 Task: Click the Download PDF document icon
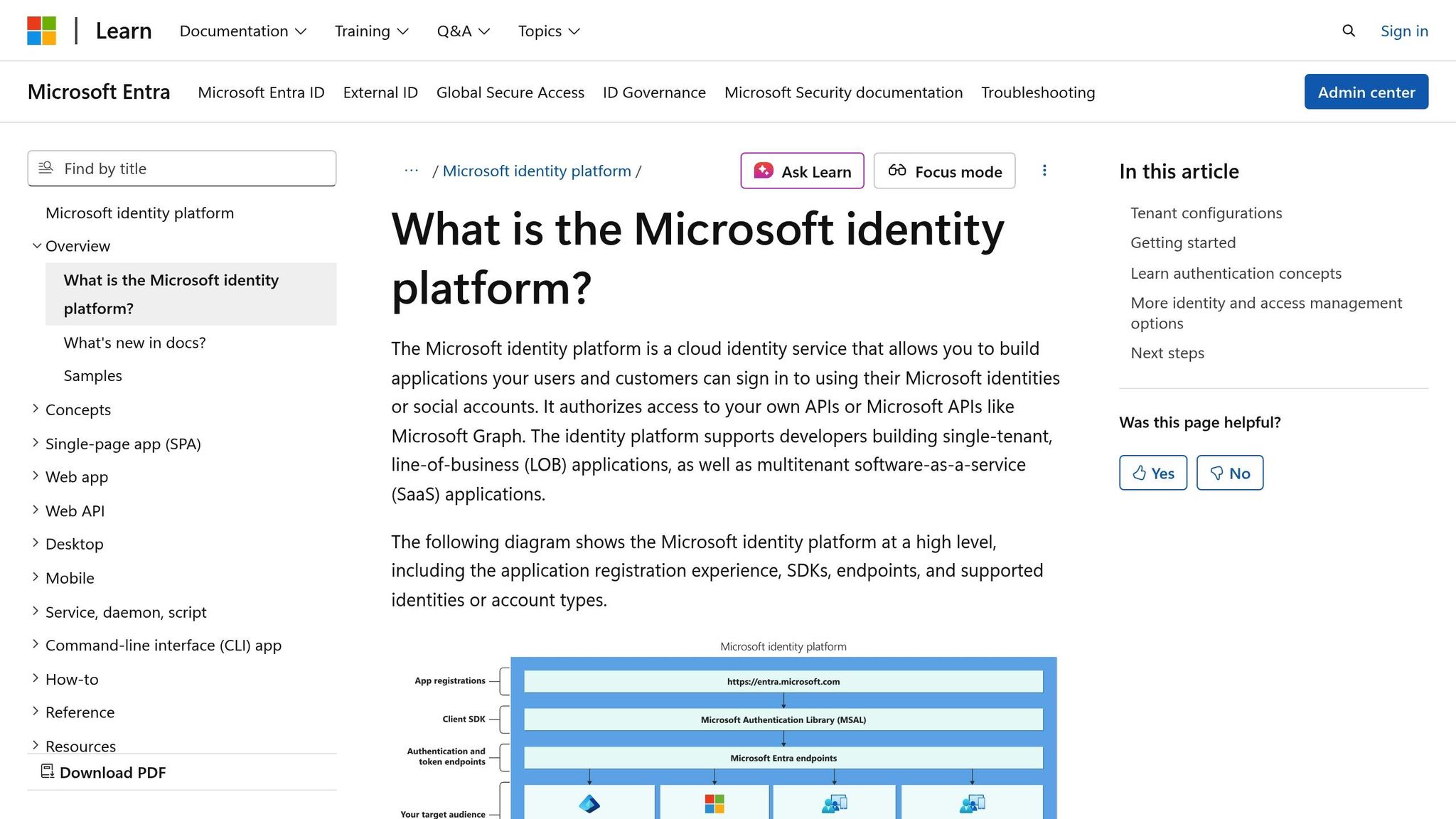47,771
